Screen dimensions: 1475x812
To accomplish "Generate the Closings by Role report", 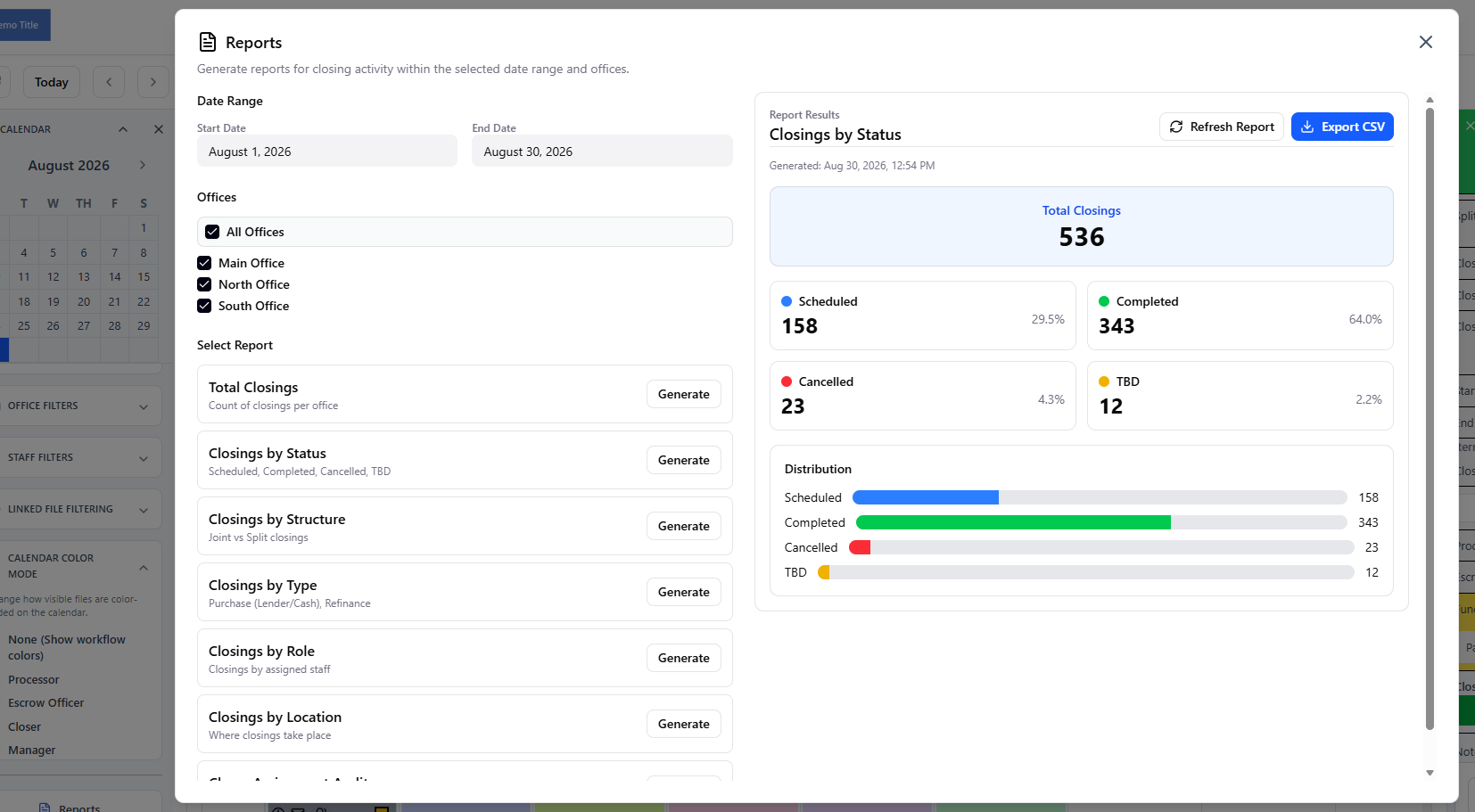I will click(x=684, y=658).
